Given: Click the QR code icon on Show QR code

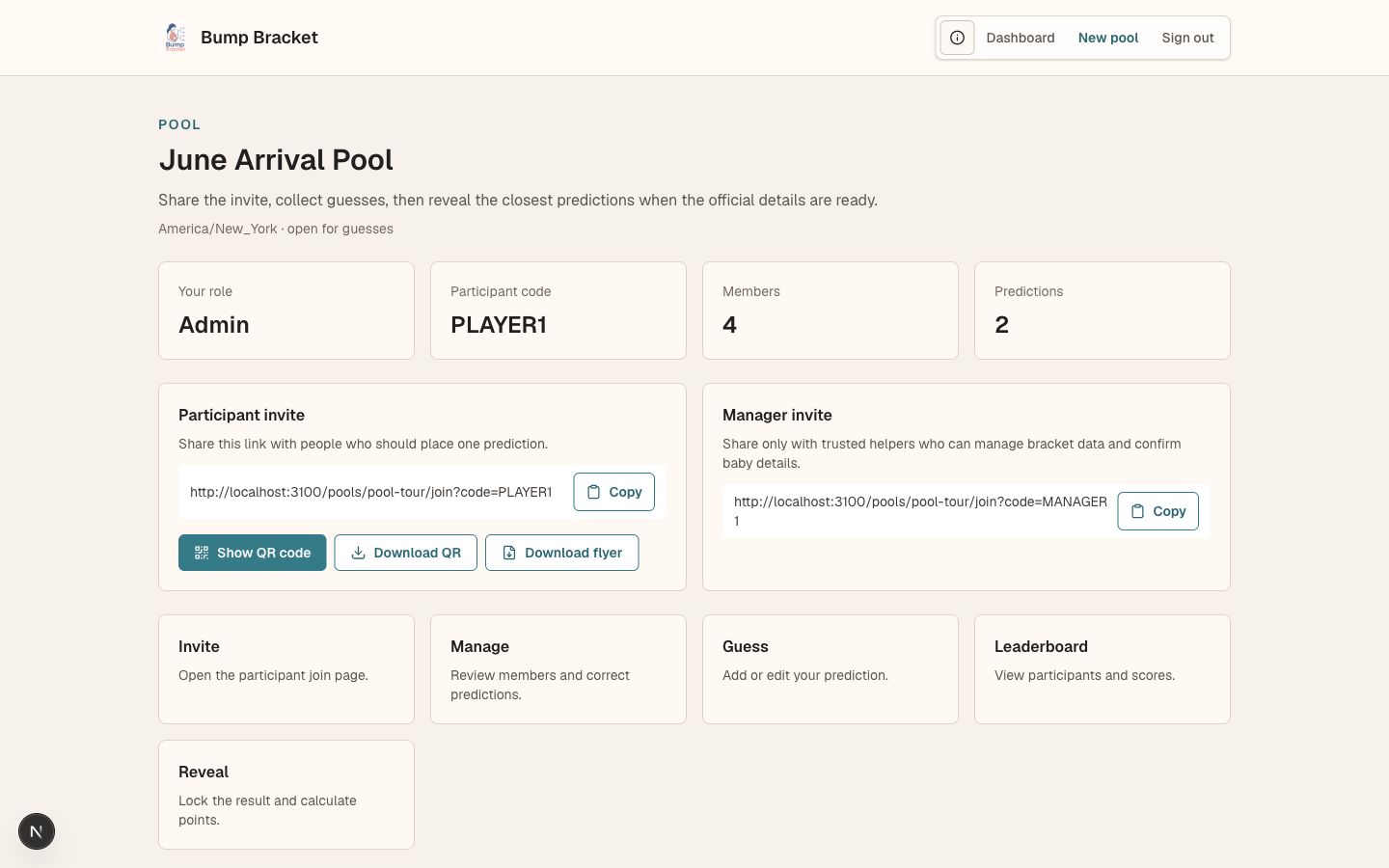Looking at the screenshot, I should [x=202, y=553].
